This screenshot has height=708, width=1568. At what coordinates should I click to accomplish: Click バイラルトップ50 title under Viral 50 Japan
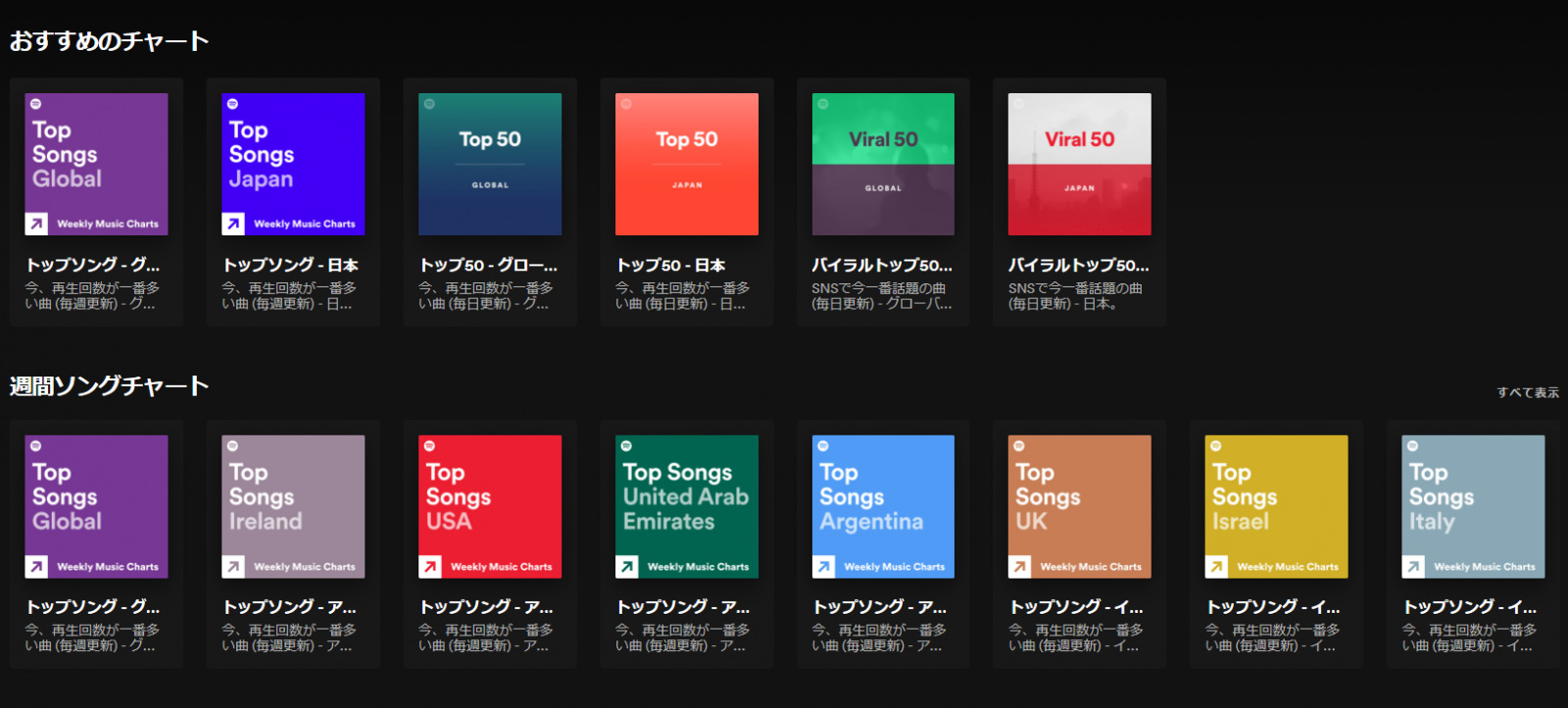click(1079, 265)
